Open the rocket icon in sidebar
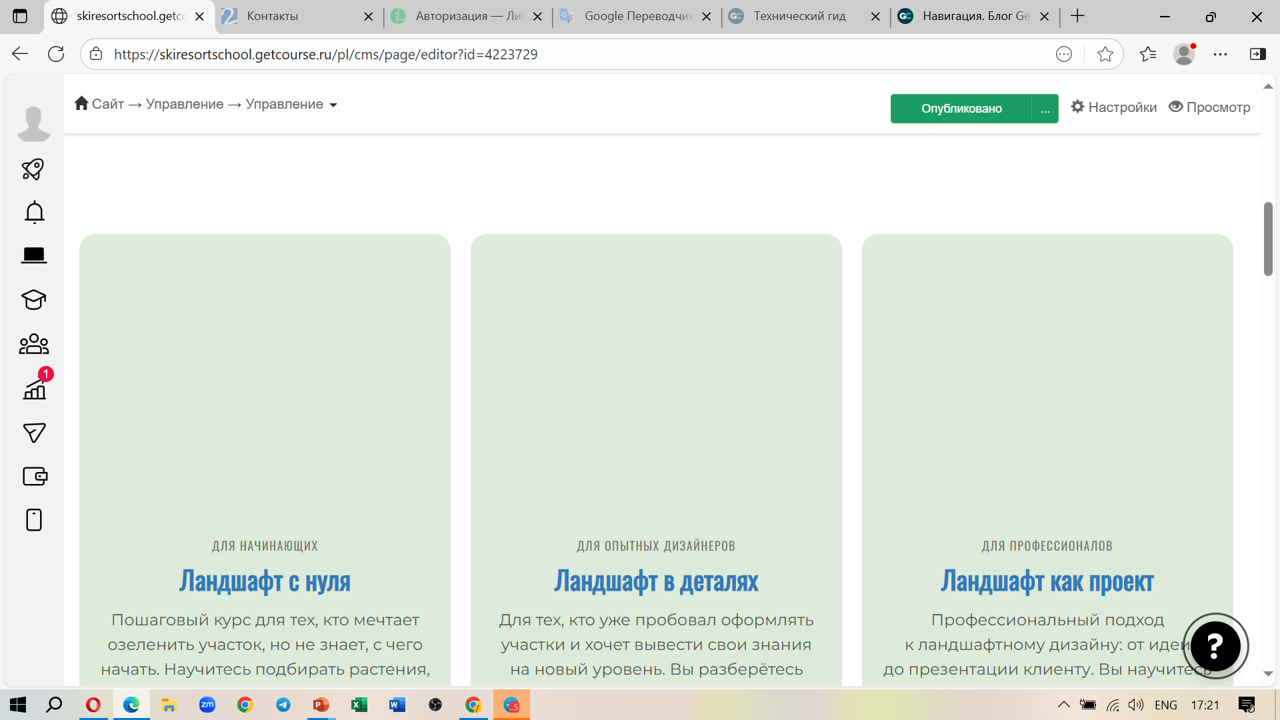Image resolution: width=1280 pixels, height=720 pixels. 33,169
